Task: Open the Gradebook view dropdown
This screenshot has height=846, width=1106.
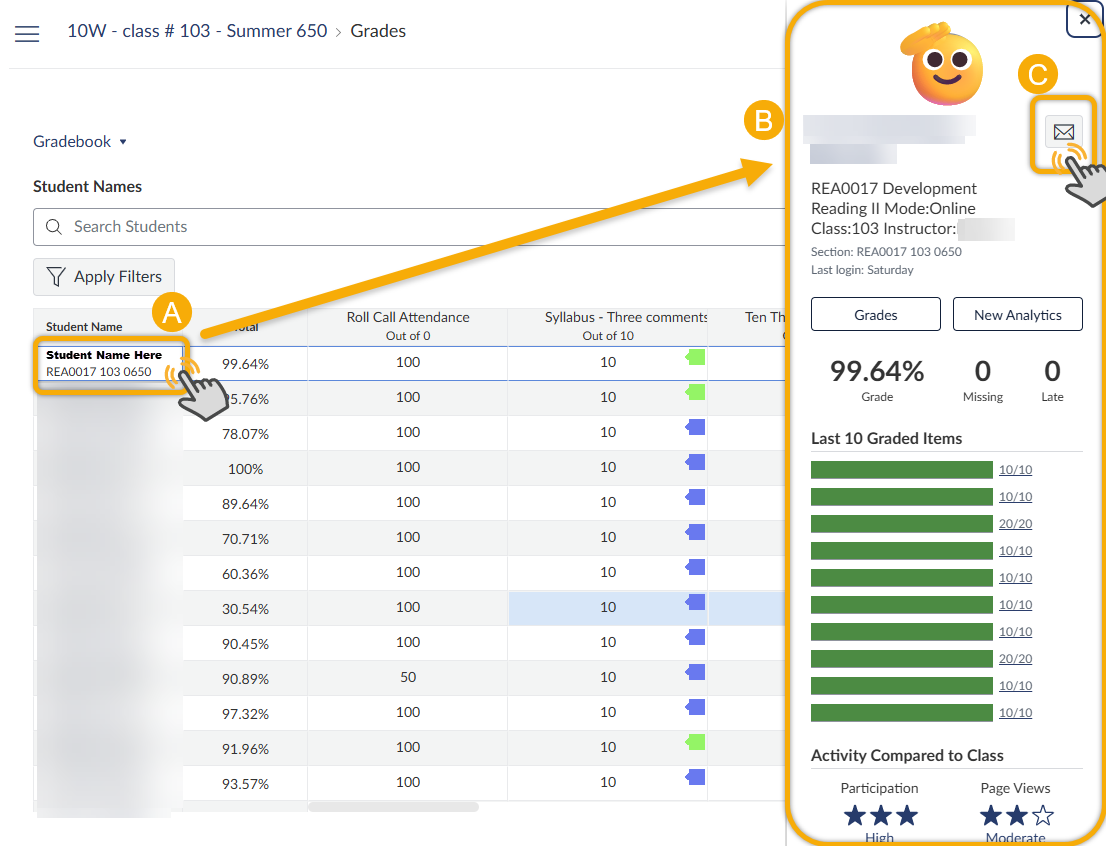Action: point(80,142)
